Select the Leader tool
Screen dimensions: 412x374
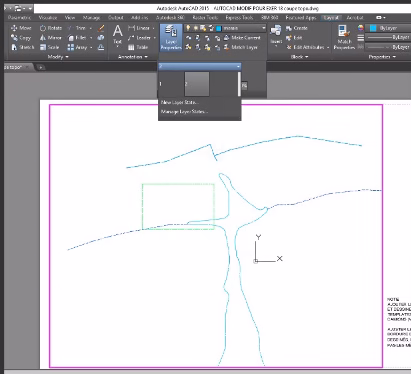139,38
